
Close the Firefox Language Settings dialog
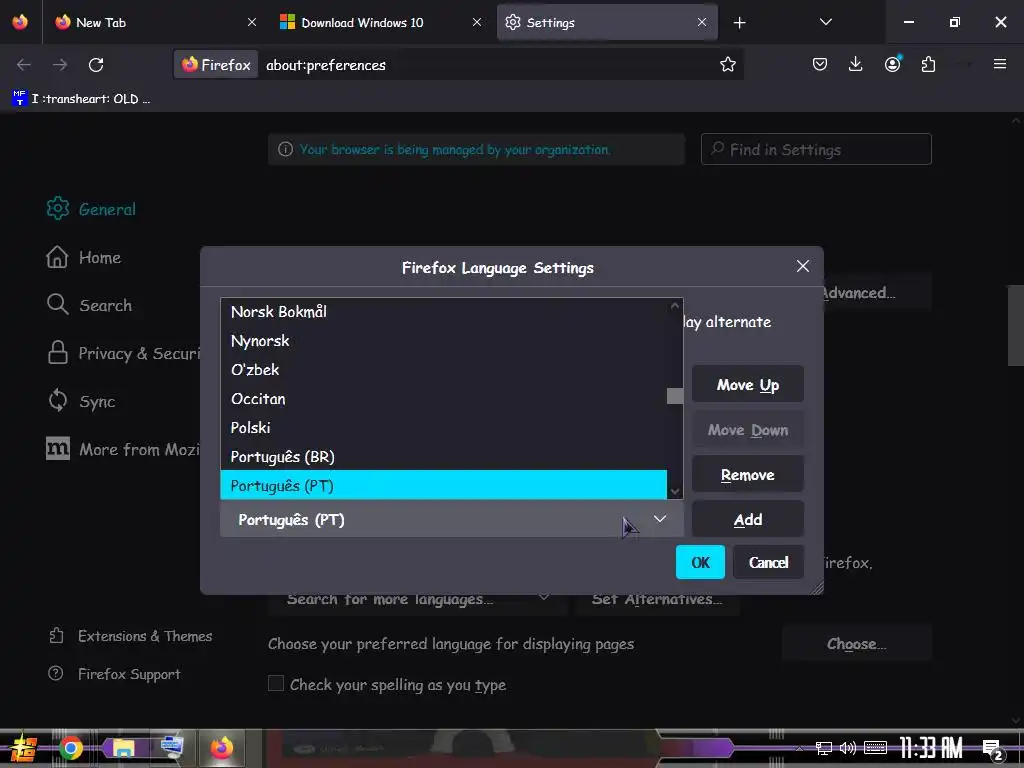(803, 266)
